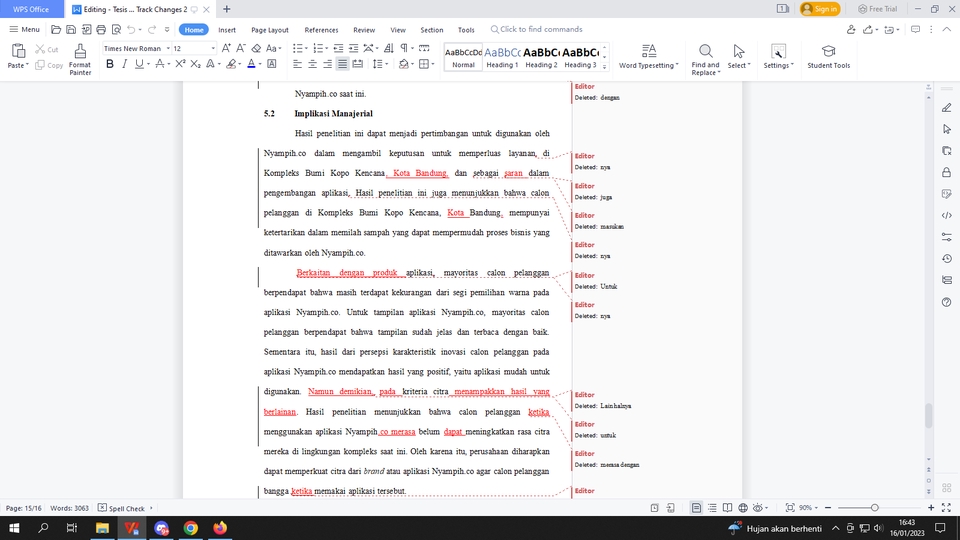Viewport: 960px width, 540px height.
Task: Open the font size 12 dropdown
Action: point(213,48)
